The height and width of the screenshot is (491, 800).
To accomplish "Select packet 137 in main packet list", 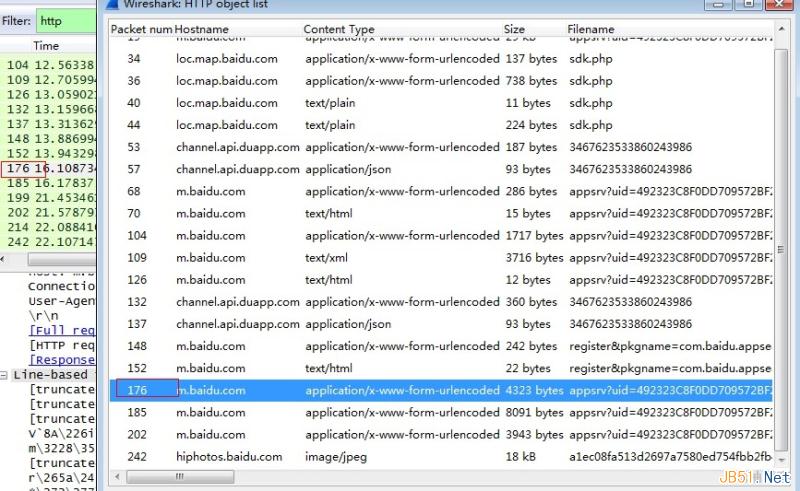I will pyautogui.click(x=48, y=124).
